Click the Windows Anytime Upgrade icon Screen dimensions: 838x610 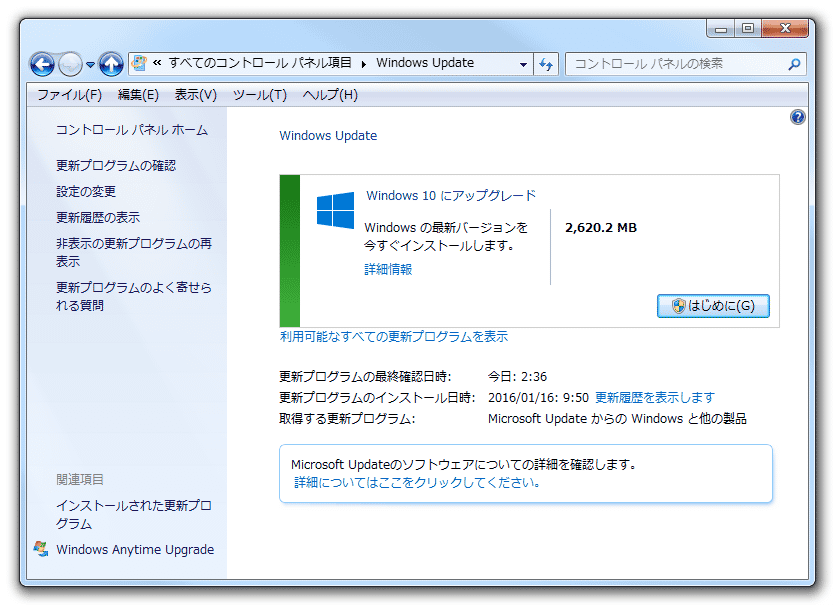click(41, 549)
